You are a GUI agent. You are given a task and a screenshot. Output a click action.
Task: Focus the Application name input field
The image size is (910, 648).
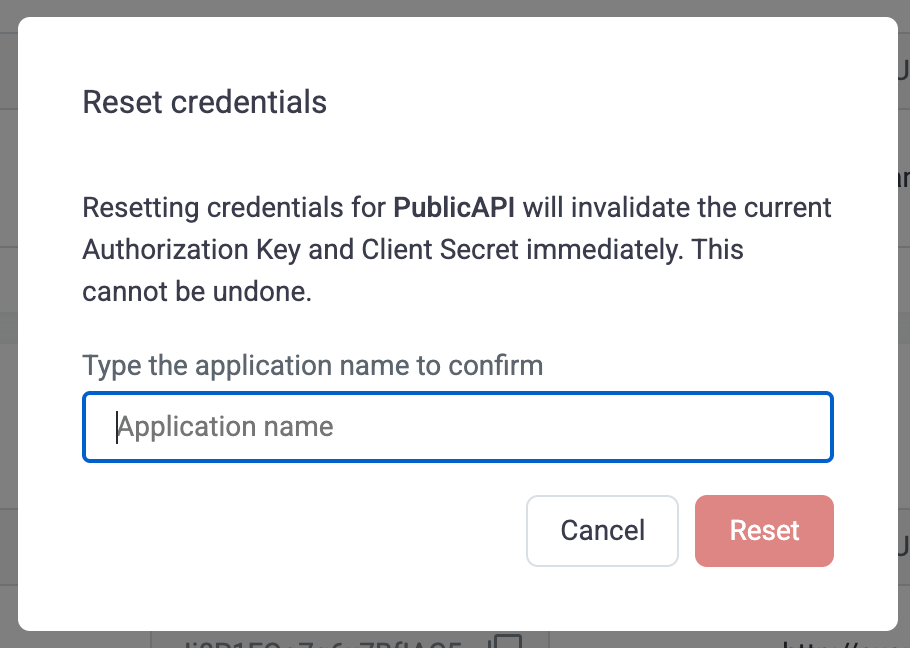458,427
